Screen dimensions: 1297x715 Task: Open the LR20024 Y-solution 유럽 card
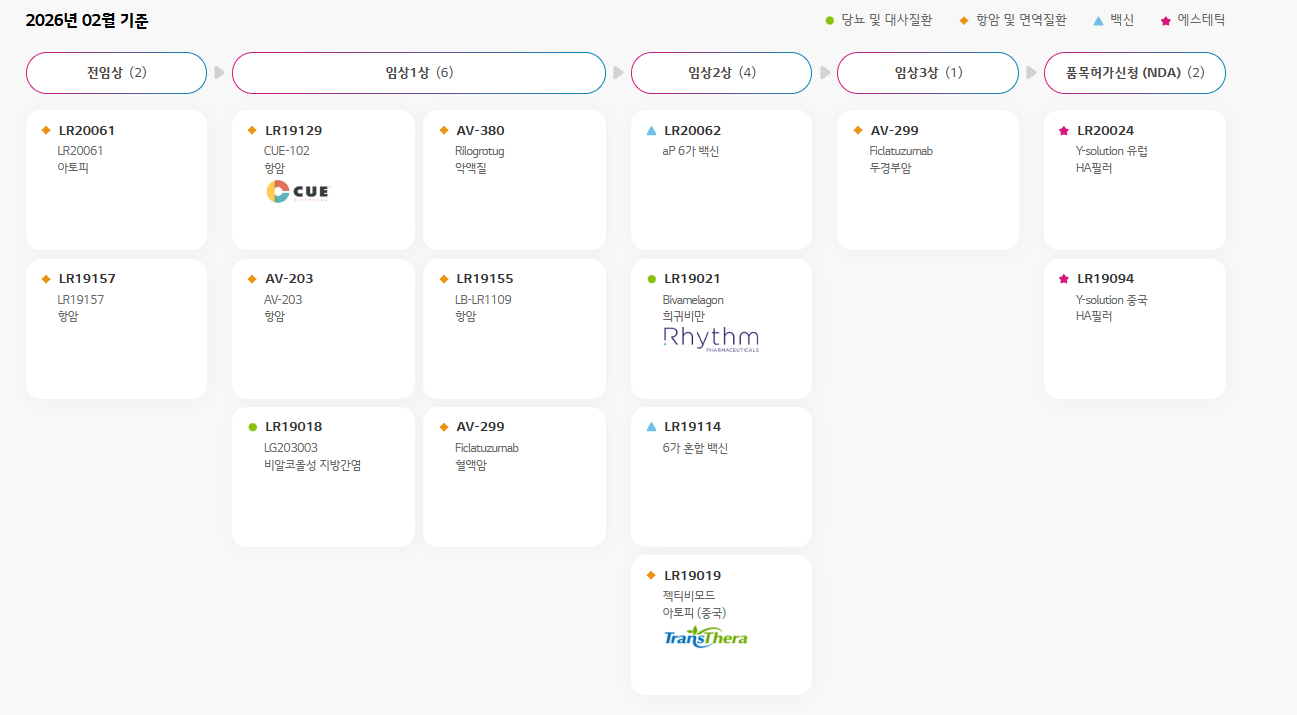(x=1134, y=180)
